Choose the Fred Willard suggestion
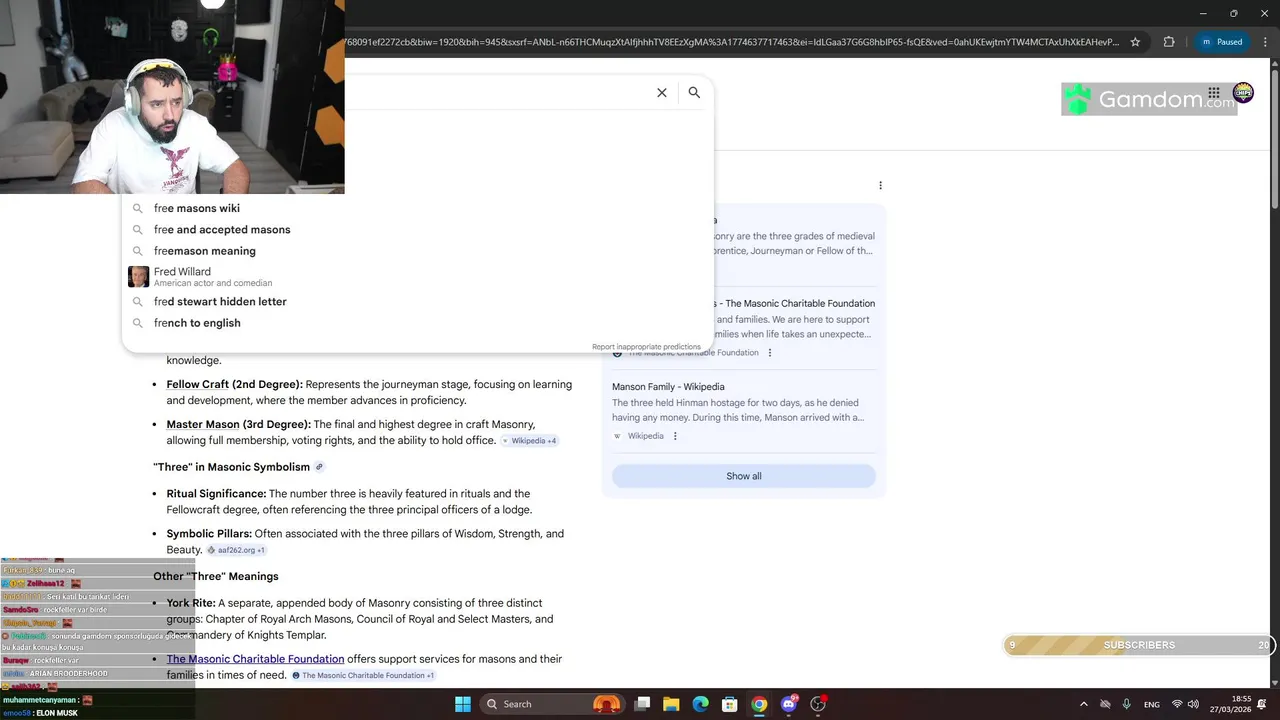The height and width of the screenshot is (720, 1280). tap(417, 276)
